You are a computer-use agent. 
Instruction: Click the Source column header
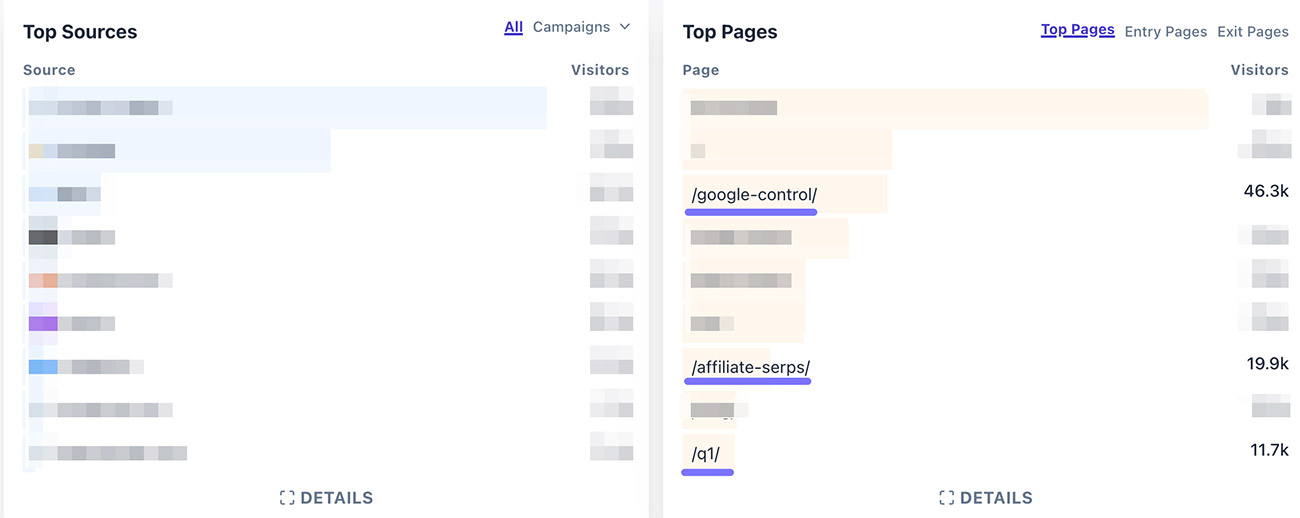coord(49,70)
